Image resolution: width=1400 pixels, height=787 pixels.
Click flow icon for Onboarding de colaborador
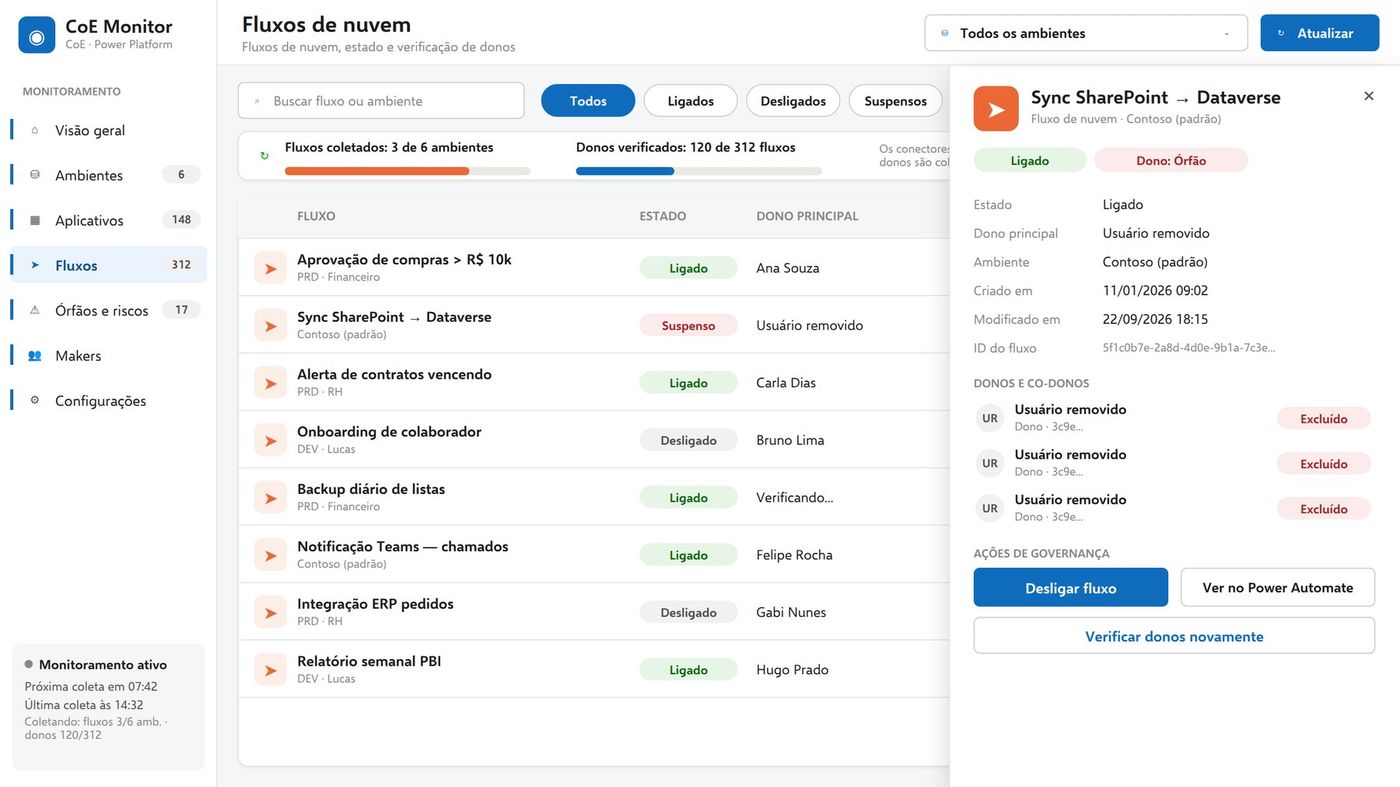[x=270, y=440]
